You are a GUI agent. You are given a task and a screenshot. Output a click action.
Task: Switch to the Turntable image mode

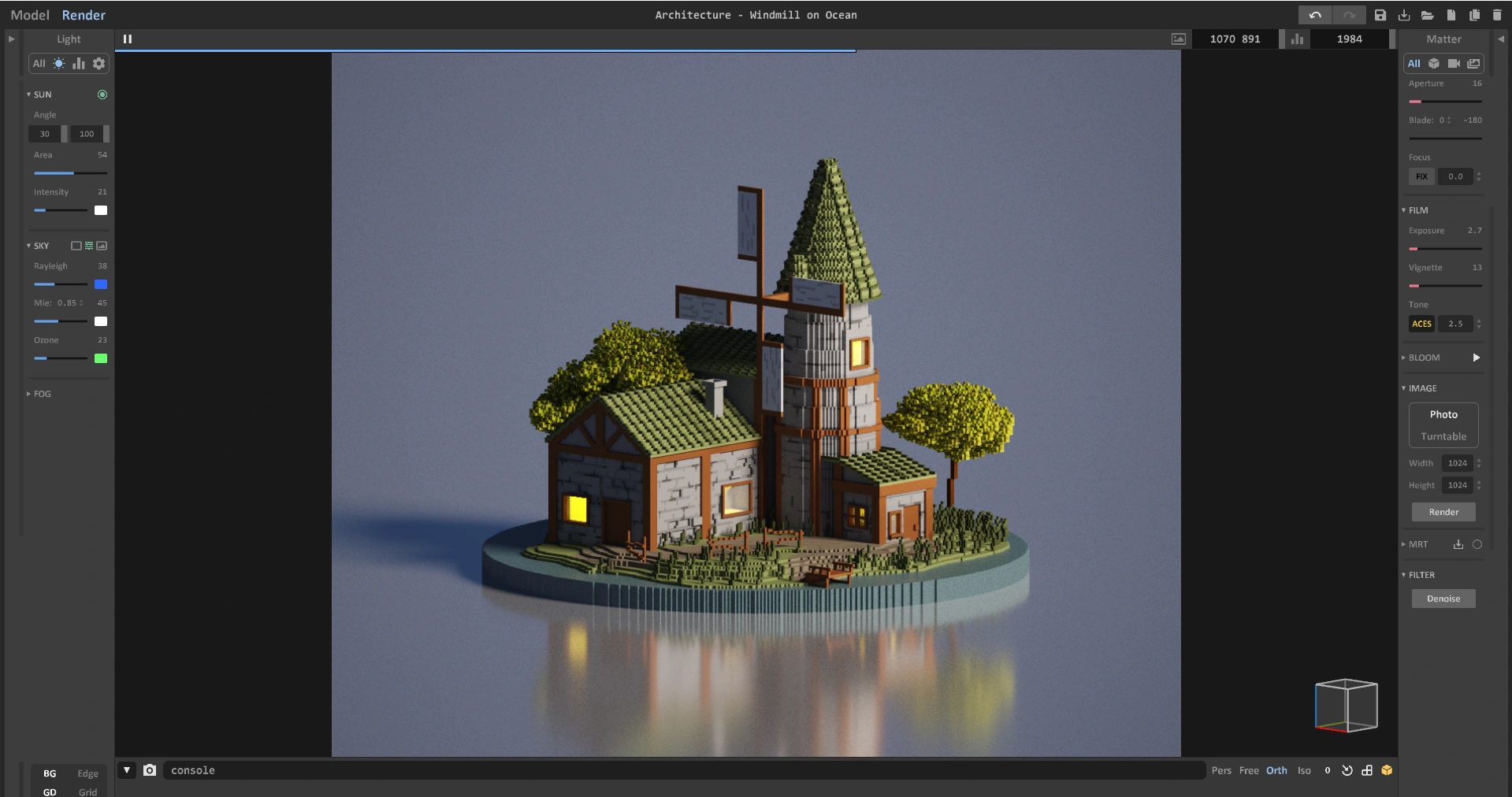(1443, 436)
